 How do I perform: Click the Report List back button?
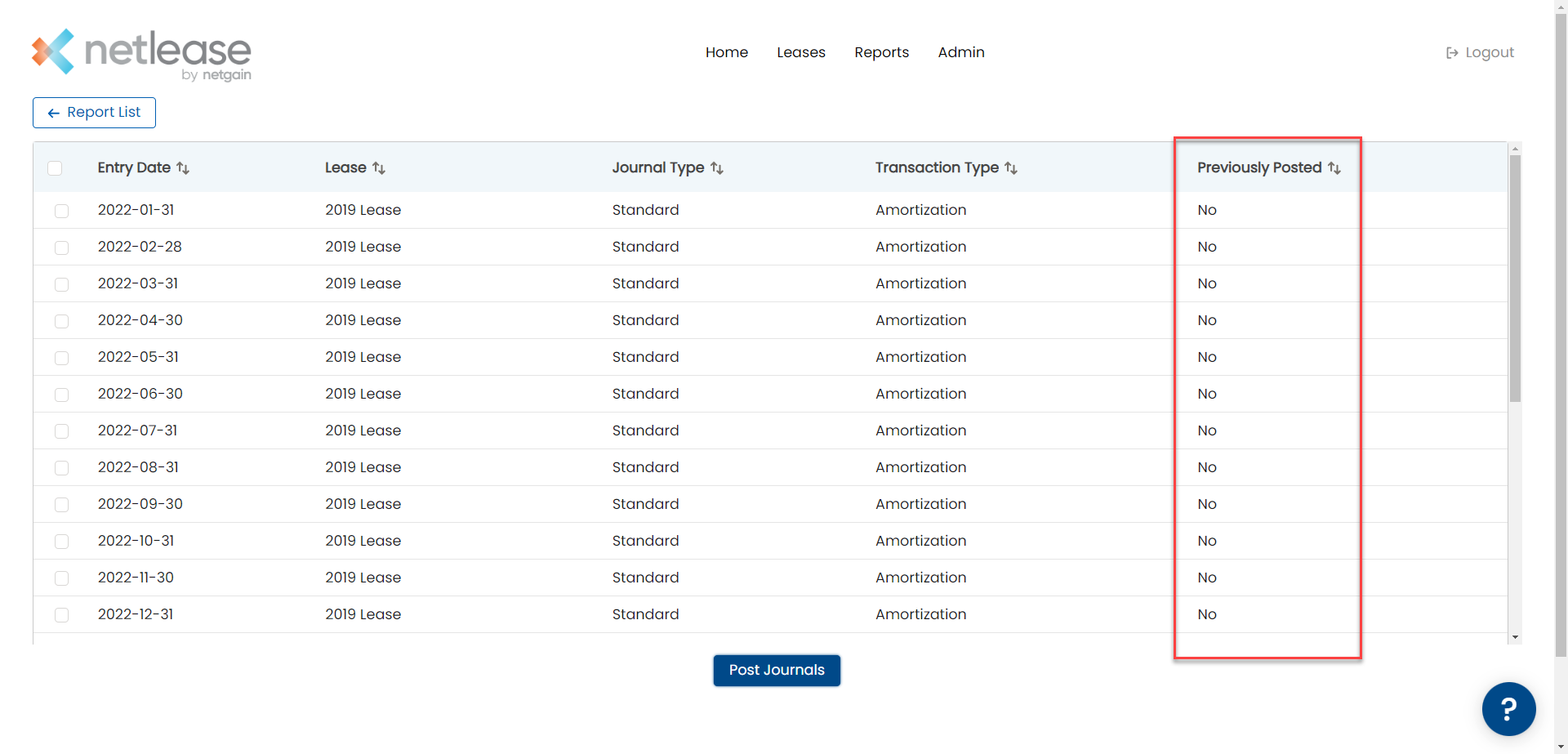click(94, 113)
